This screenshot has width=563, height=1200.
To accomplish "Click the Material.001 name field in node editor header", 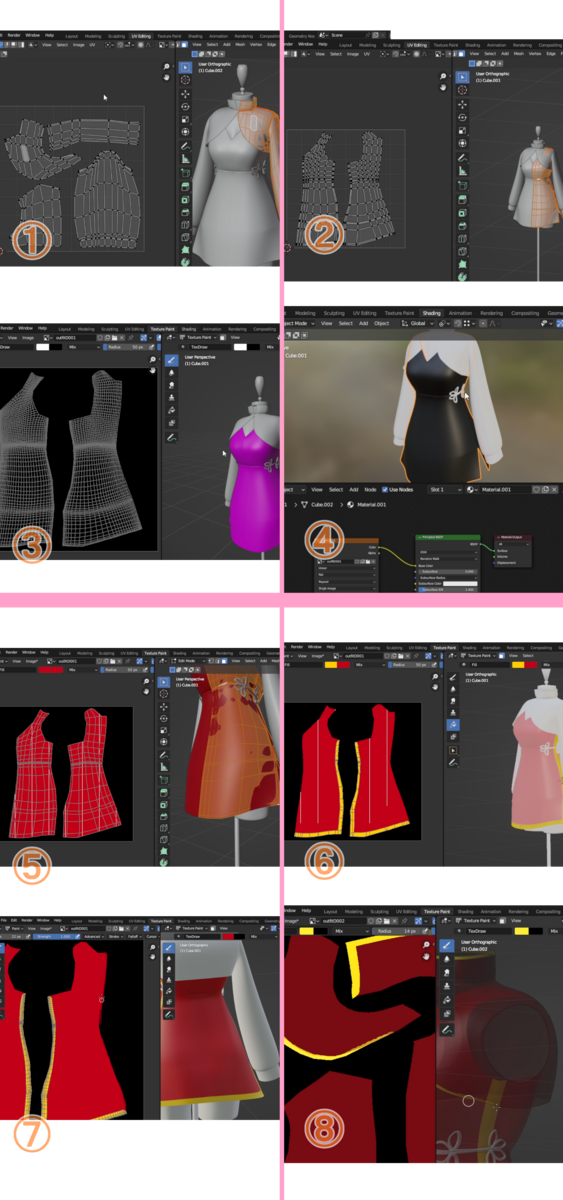I will tap(506, 490).
